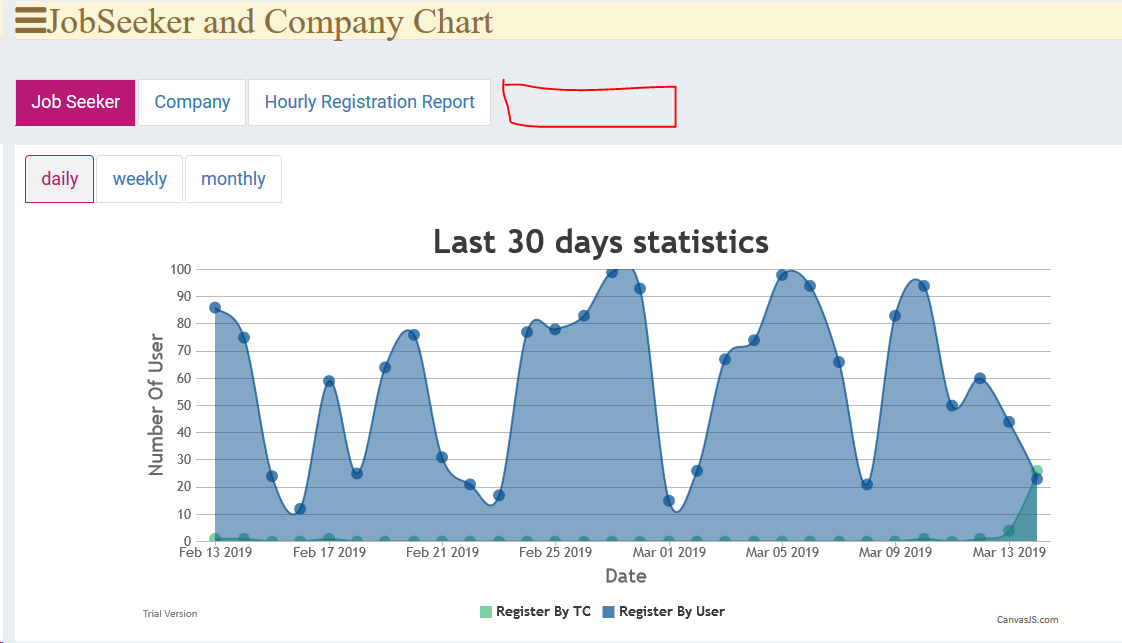Image resolution: width=1122 pixels, height=643 pixels.
Task: Click the Mar 05 2019 peak data point
Action: tap(782, 275)
